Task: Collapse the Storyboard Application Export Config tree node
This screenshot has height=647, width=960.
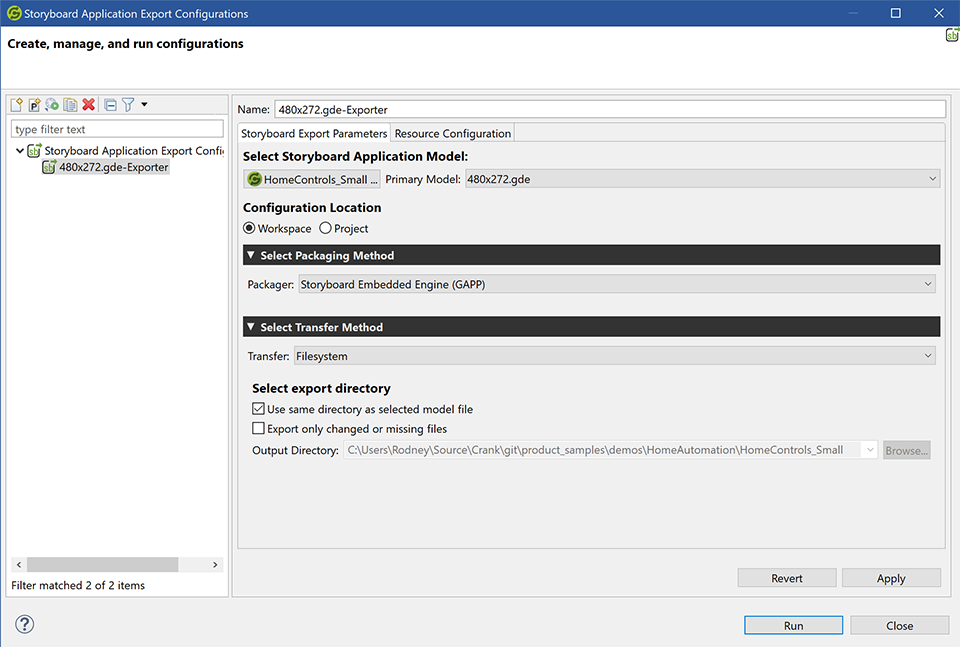Action: 20,151
